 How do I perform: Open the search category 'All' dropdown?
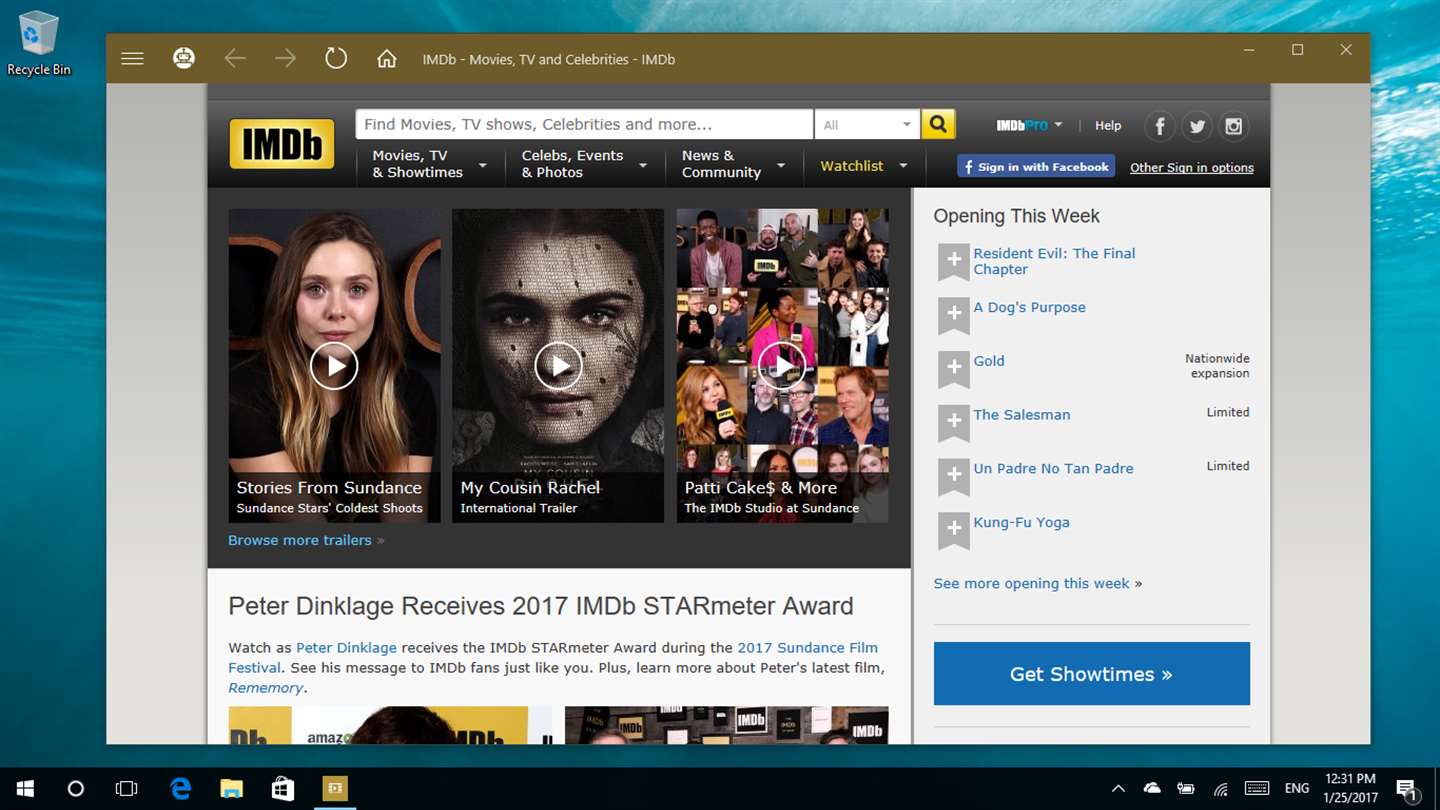[867, 124]
